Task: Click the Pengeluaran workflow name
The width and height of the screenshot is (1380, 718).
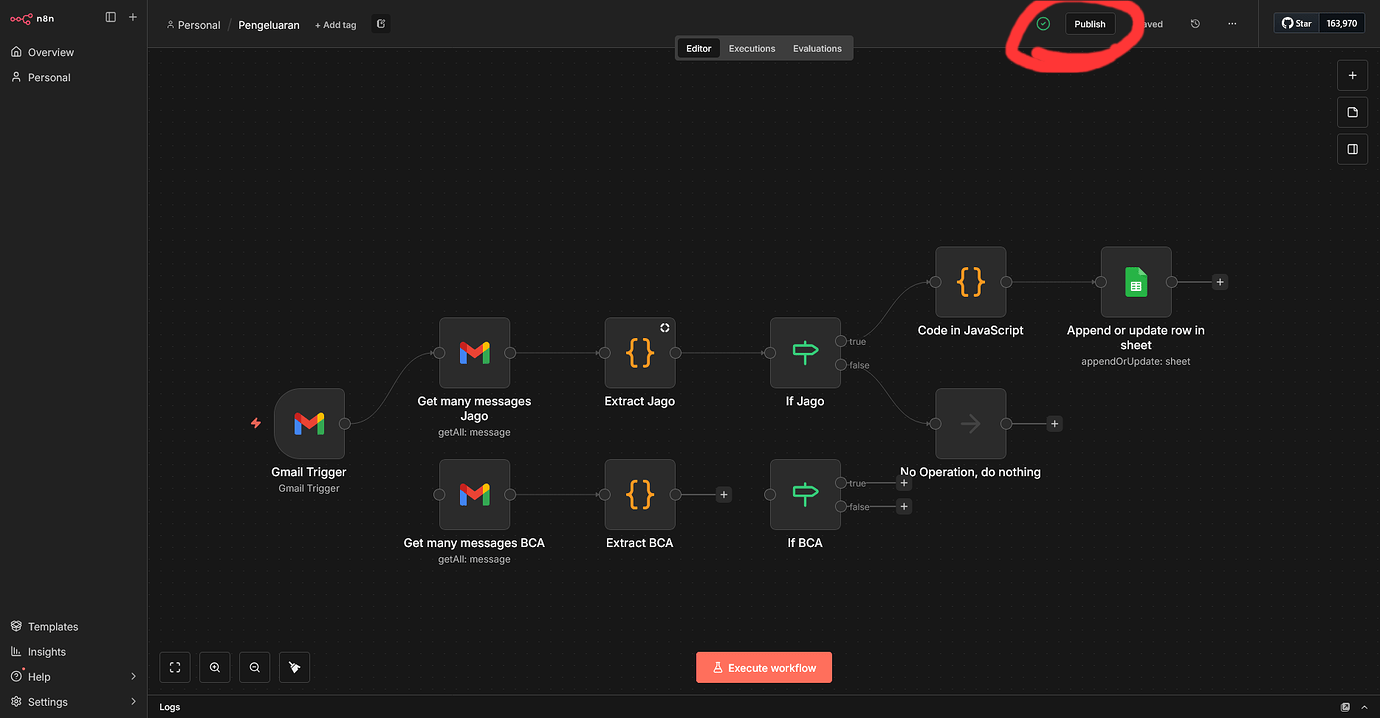Action: point(269,25)
